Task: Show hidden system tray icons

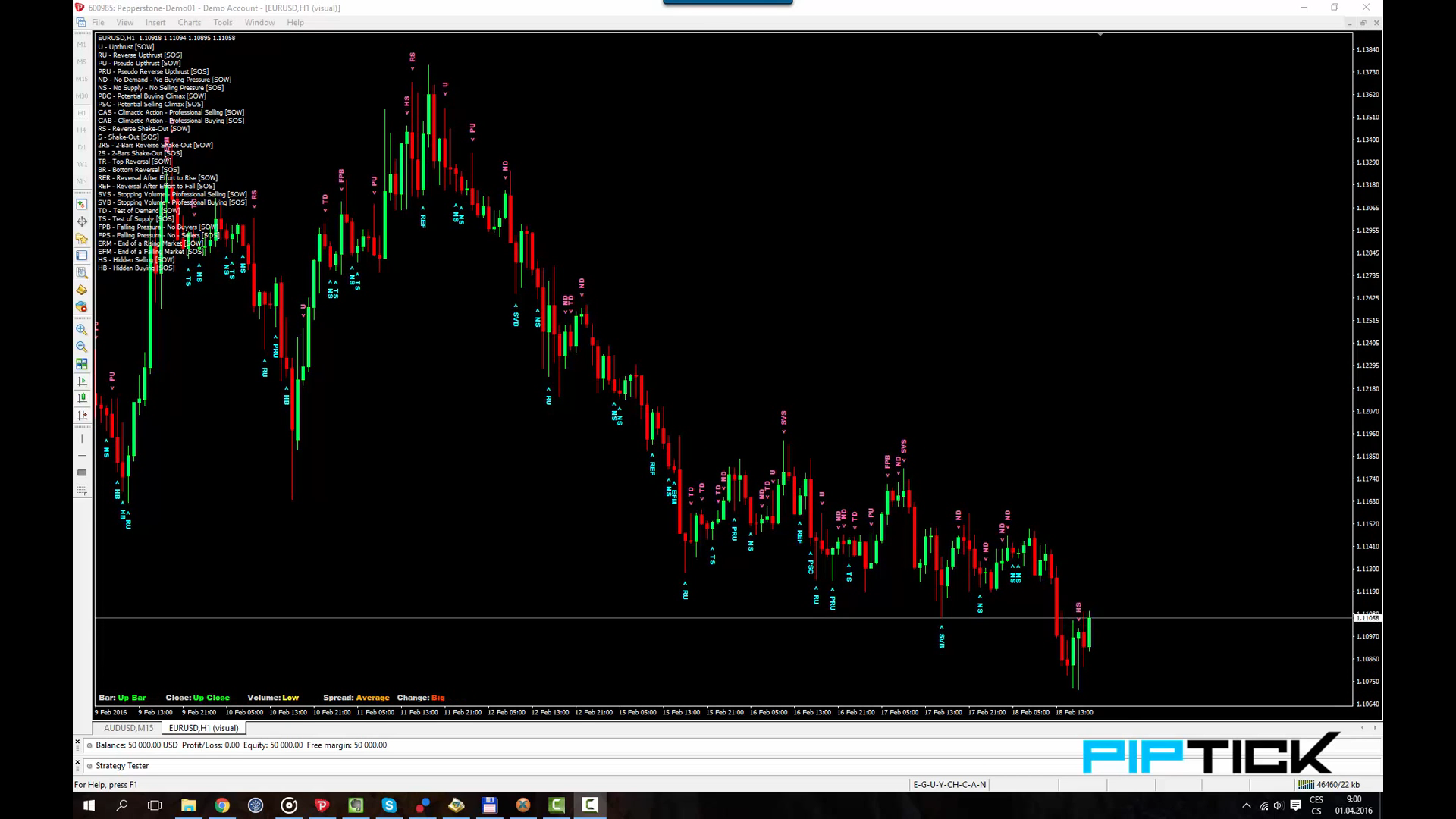Action: click(1246, 805)
